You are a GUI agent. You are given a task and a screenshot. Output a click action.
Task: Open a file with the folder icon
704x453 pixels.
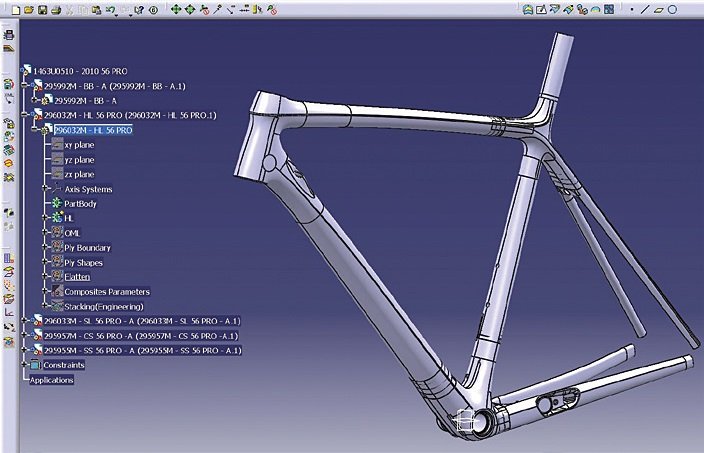[x=29, y=9]
